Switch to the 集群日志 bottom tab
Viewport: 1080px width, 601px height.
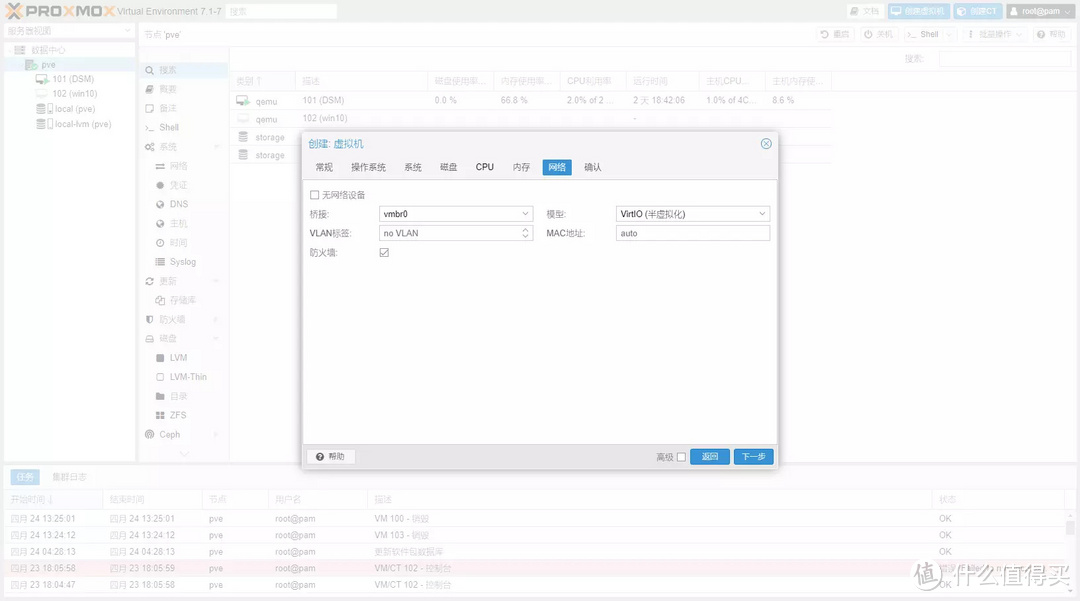click(x=69, y=477)
